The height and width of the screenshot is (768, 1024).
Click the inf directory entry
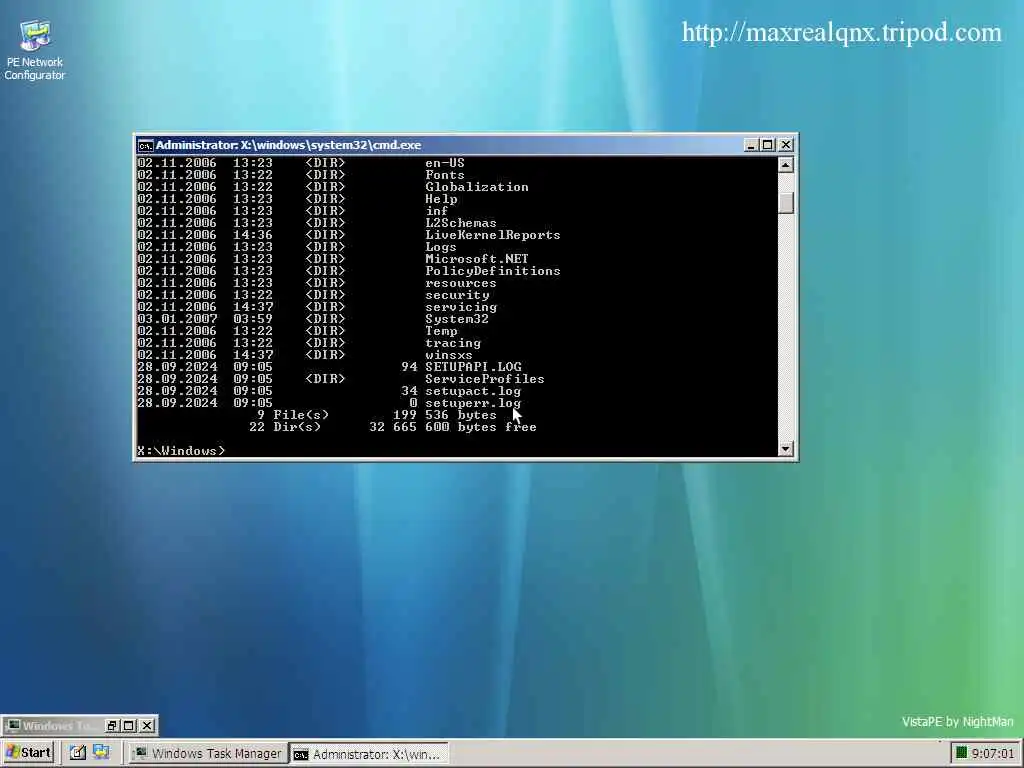[436, 210]
